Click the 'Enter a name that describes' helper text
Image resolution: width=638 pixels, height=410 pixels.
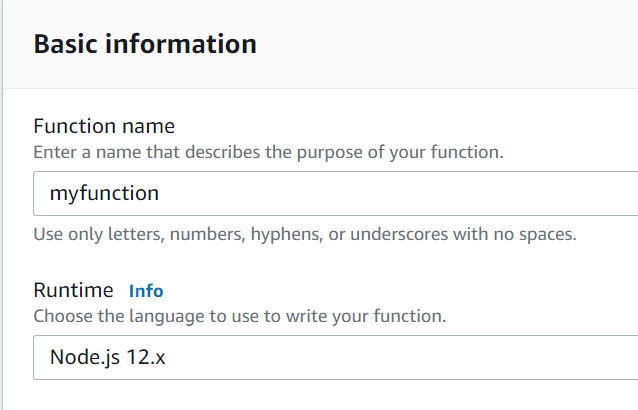click(269, 153)
